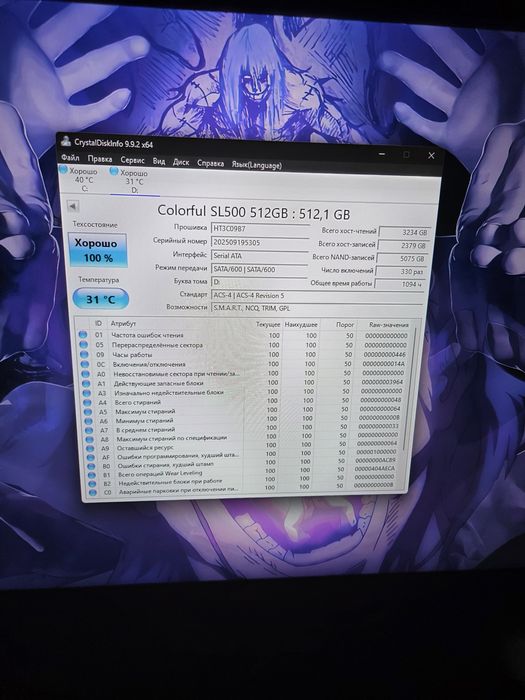Click raw value 000000003964
The width and height of the screenshot is (525, 700).
(382, 382)
